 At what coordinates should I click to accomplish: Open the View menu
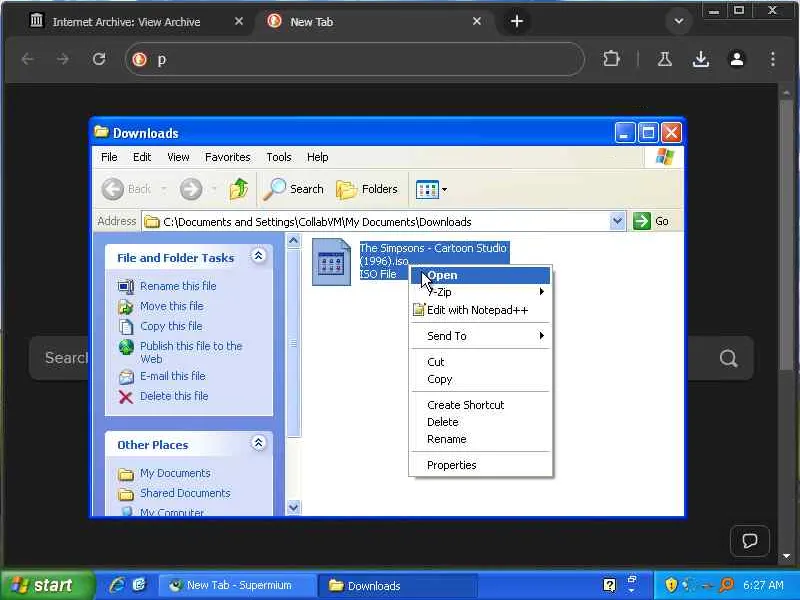pos(178,157)
